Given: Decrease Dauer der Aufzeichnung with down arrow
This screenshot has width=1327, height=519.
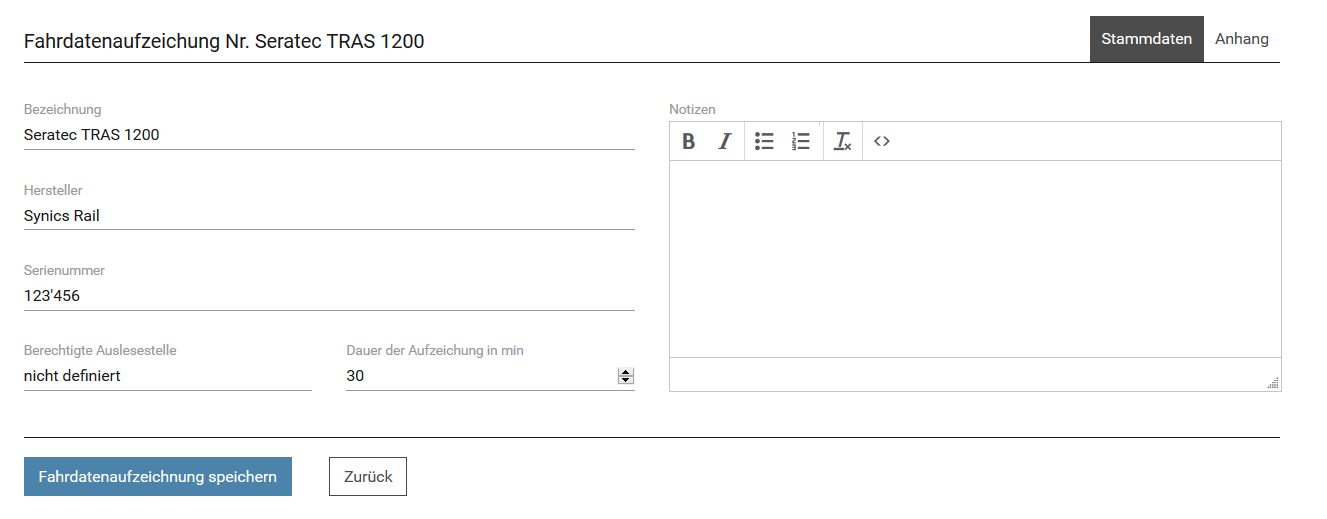Looking at the screenshot, I should pos(626,380).
